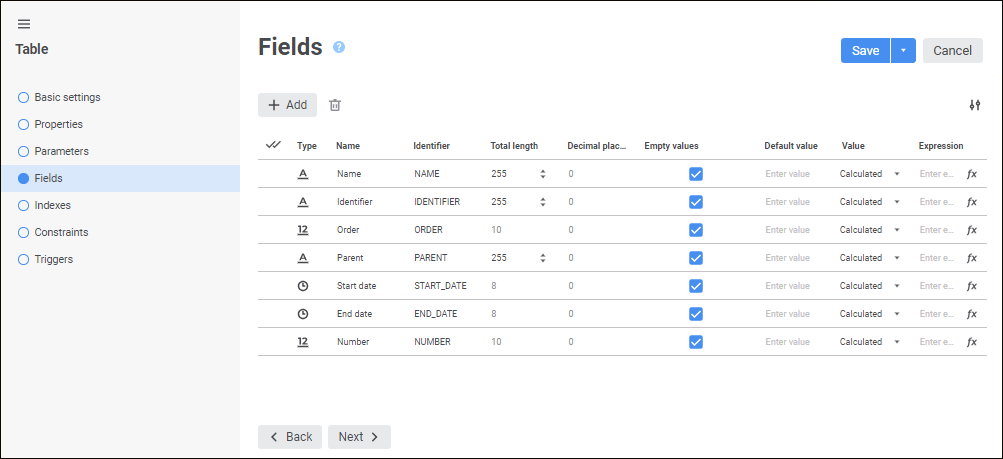
Task: Click Total length stepper for Name field
Action: coord(543,174)
